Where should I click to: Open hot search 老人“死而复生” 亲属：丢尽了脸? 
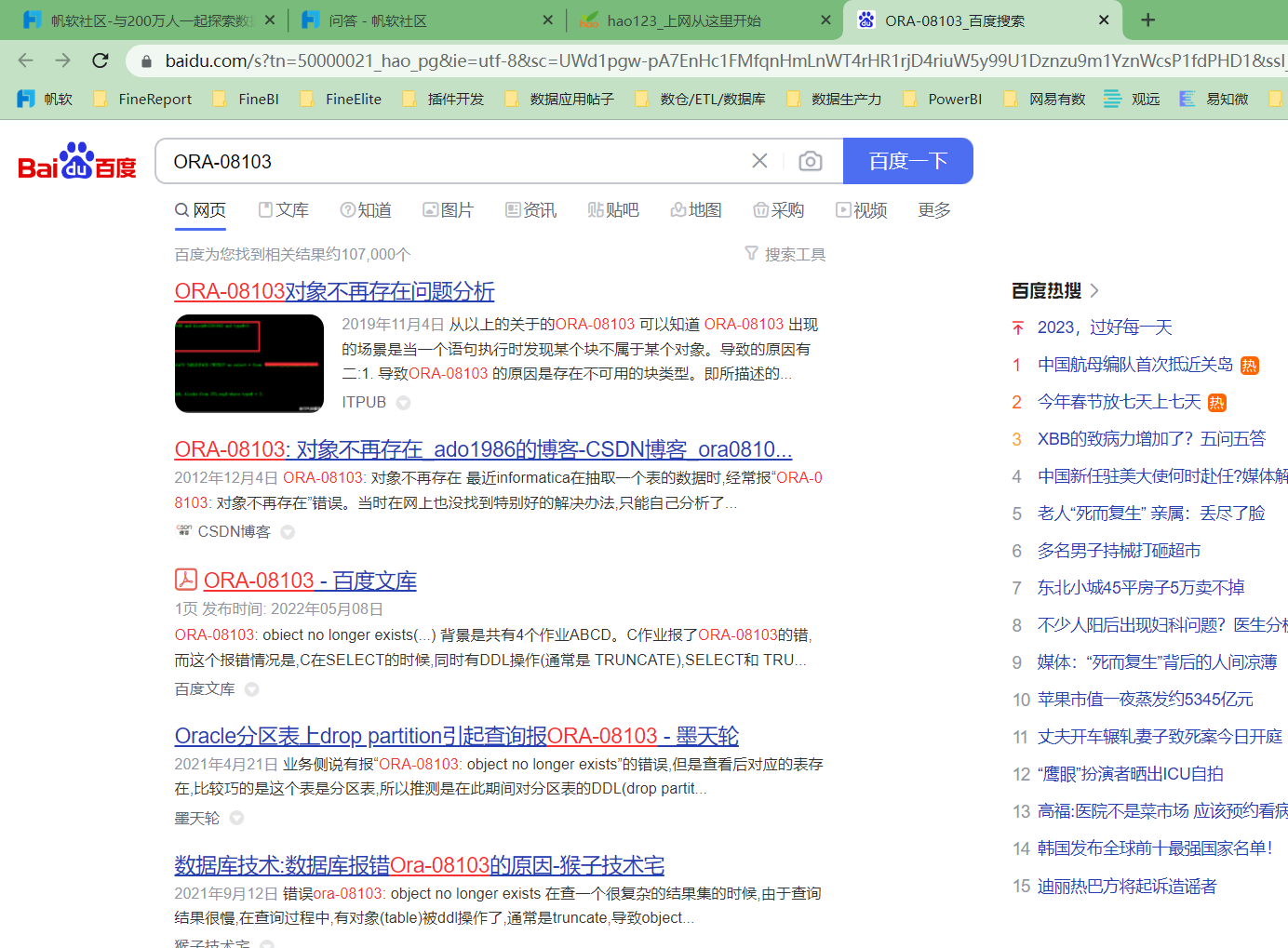coord(1151,514)
